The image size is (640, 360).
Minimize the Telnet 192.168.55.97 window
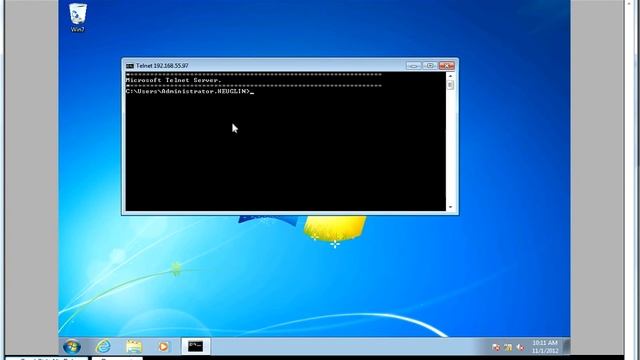click(413, 65)
